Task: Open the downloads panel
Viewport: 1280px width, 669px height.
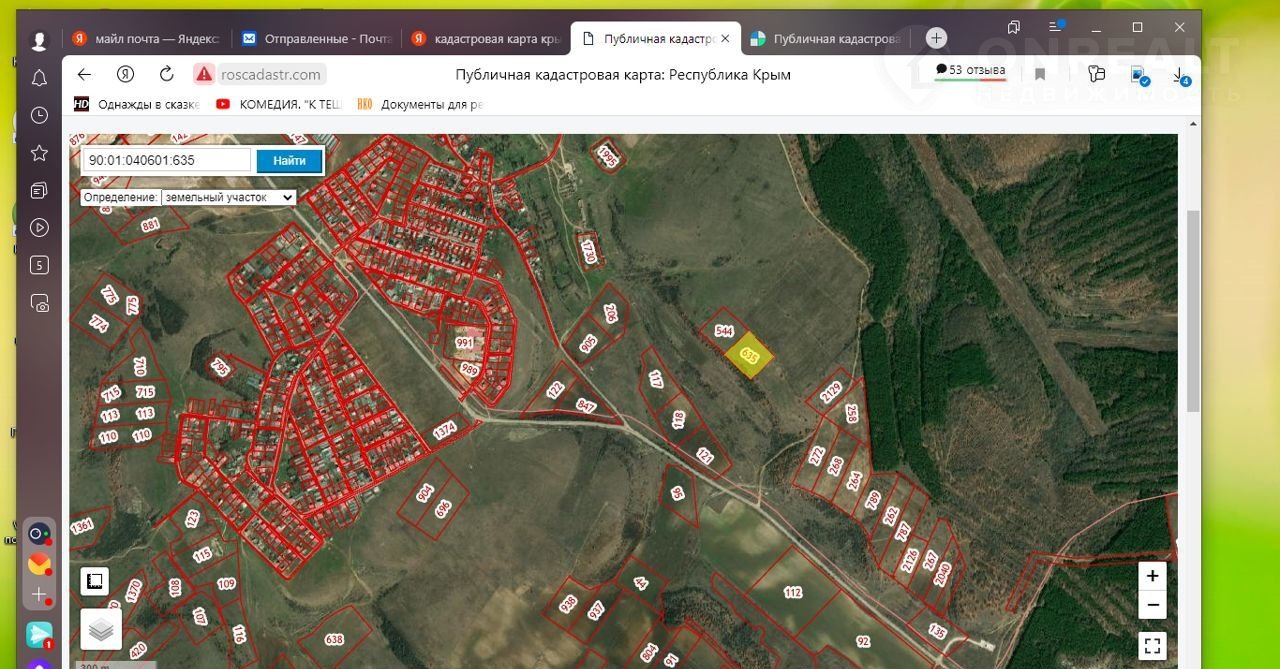Action: click(x=1179, y=75)
